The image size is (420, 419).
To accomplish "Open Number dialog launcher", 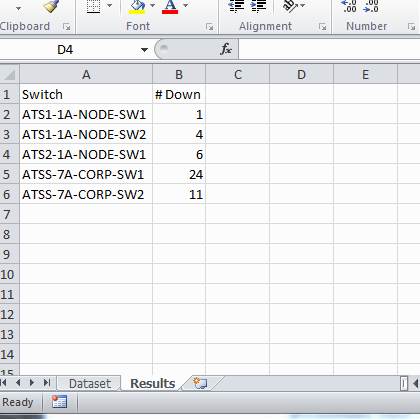I will point(412,27).
